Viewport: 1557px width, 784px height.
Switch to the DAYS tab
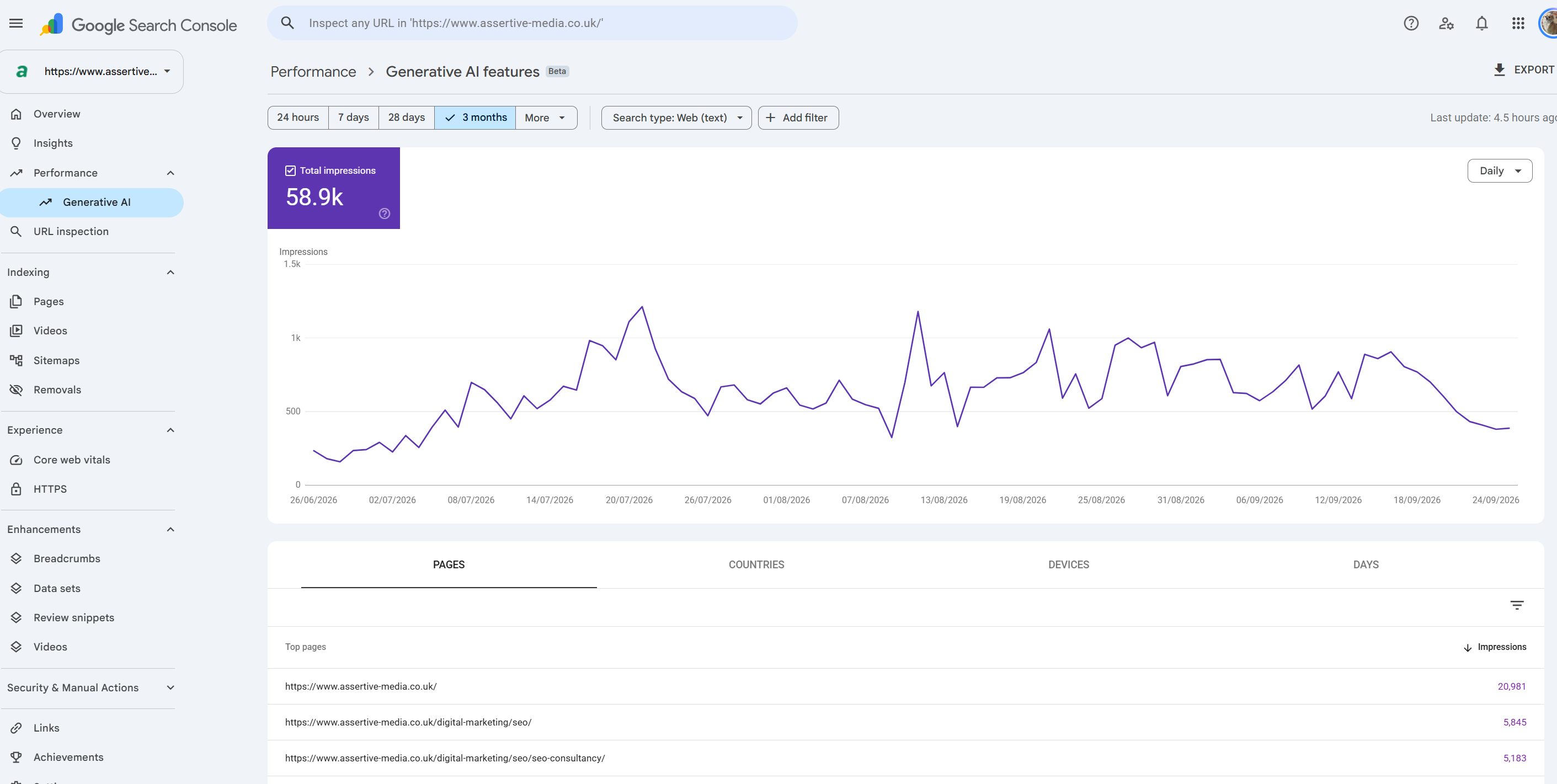[x=1366, y=564]
